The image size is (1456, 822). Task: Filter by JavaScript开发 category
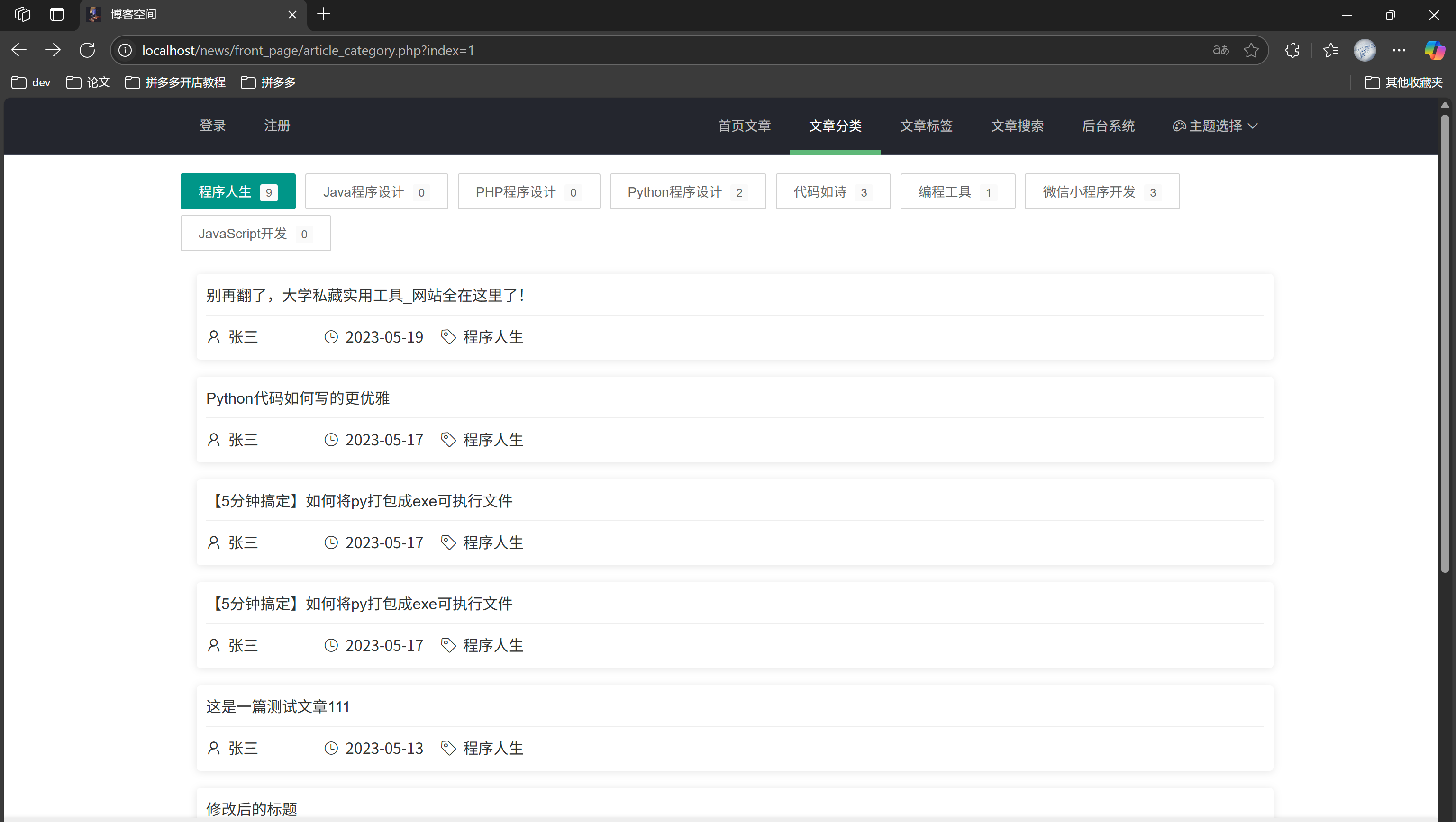255,233
